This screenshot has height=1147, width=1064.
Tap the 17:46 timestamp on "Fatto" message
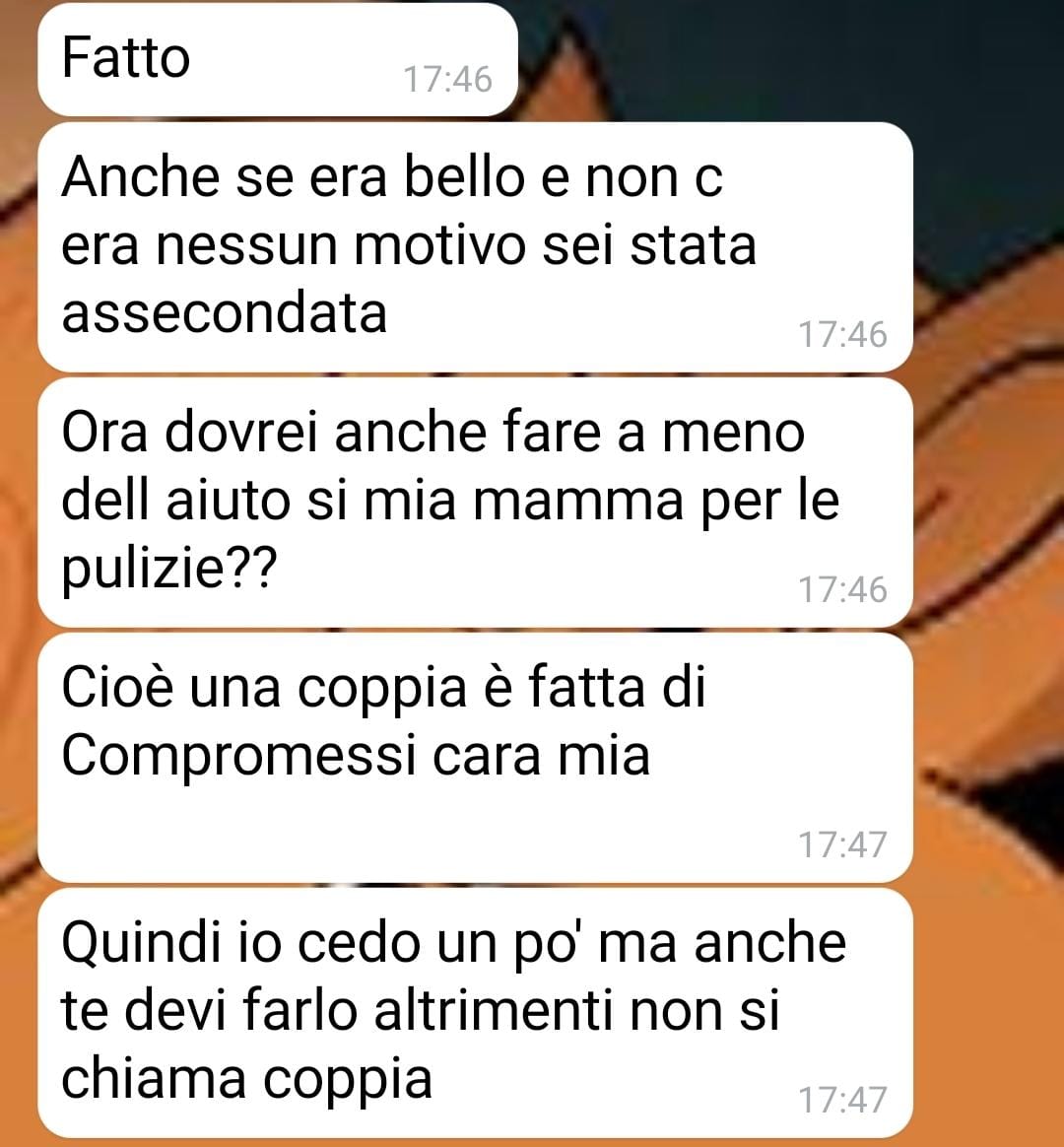[x=447, y=79]
